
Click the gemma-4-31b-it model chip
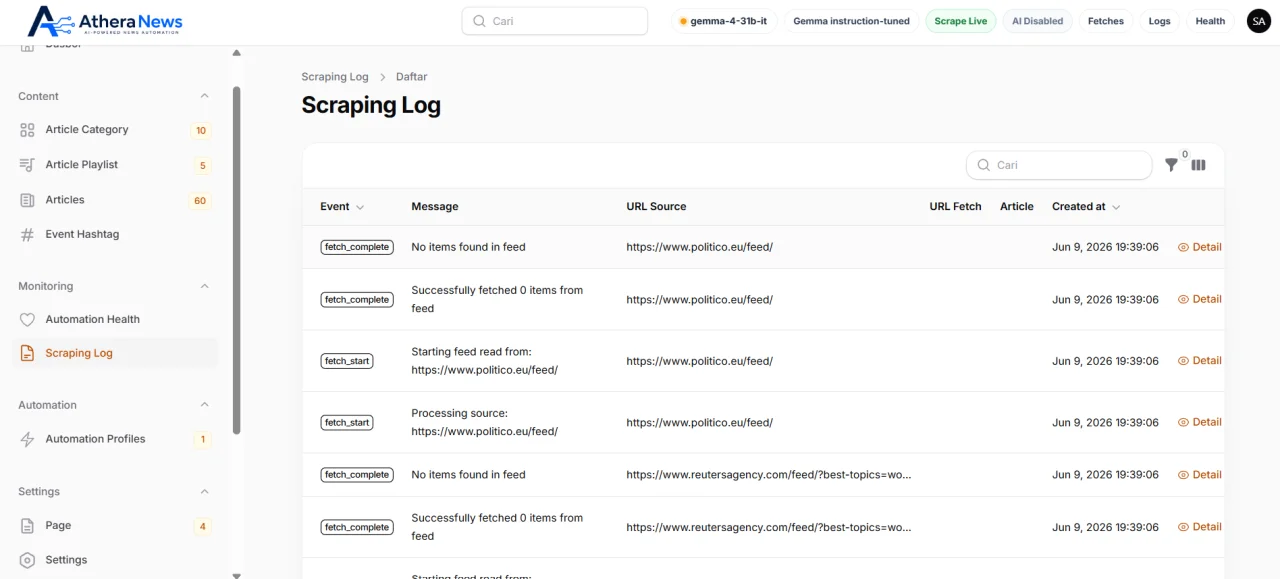pos(724,21)
